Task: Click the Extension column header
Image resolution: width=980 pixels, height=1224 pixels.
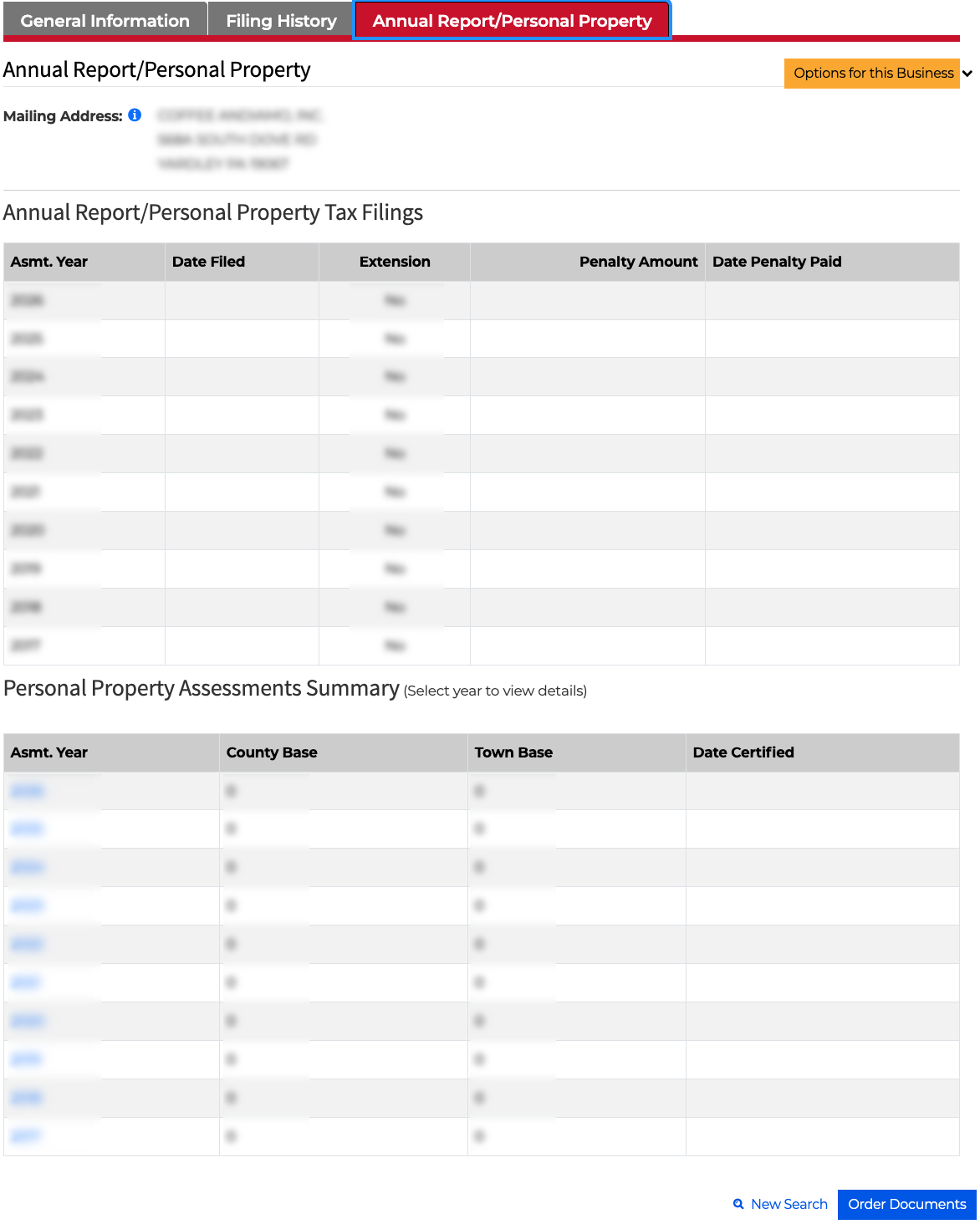Action: tap(395, 262)
